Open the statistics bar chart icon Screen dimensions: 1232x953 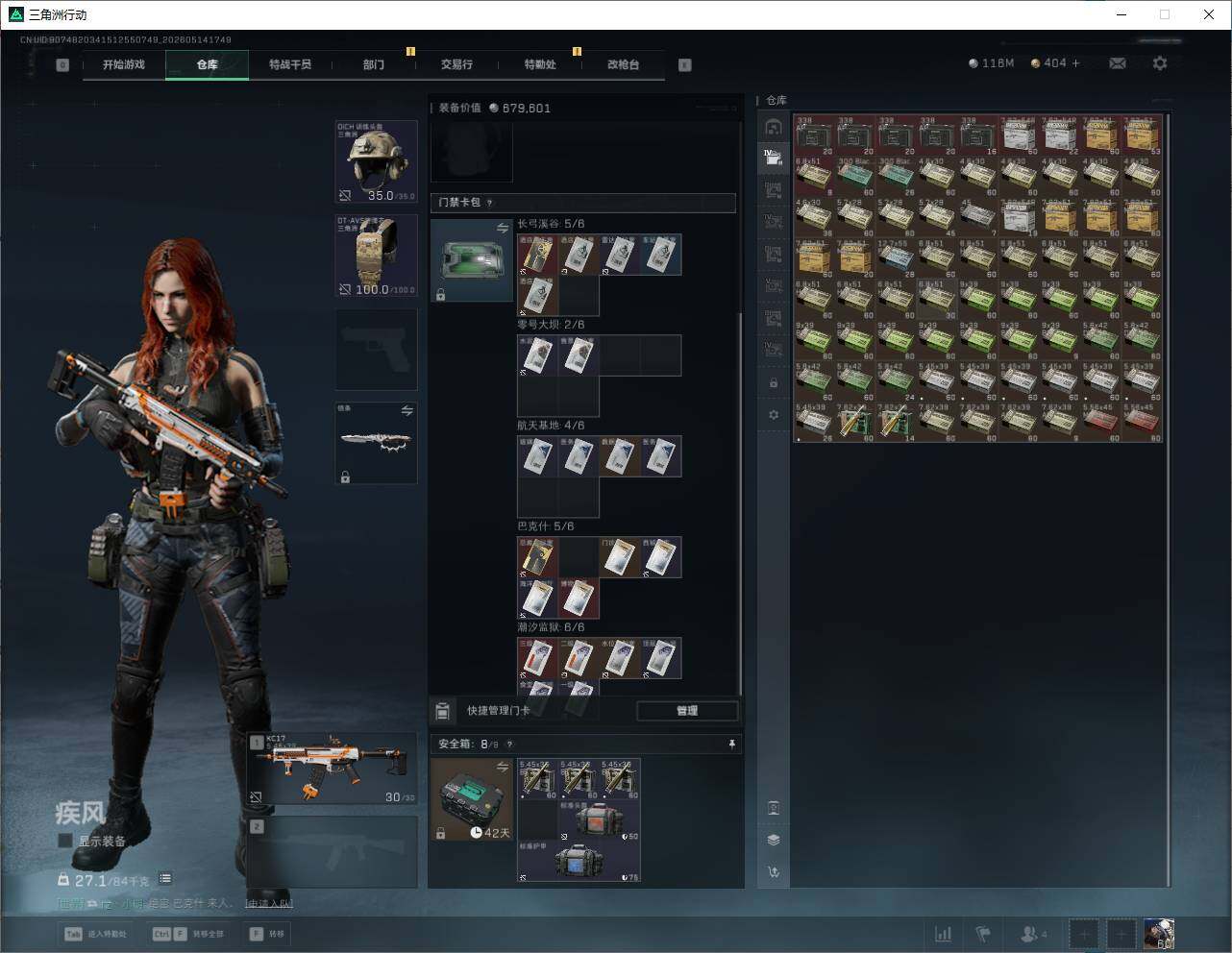coord(944,934)
